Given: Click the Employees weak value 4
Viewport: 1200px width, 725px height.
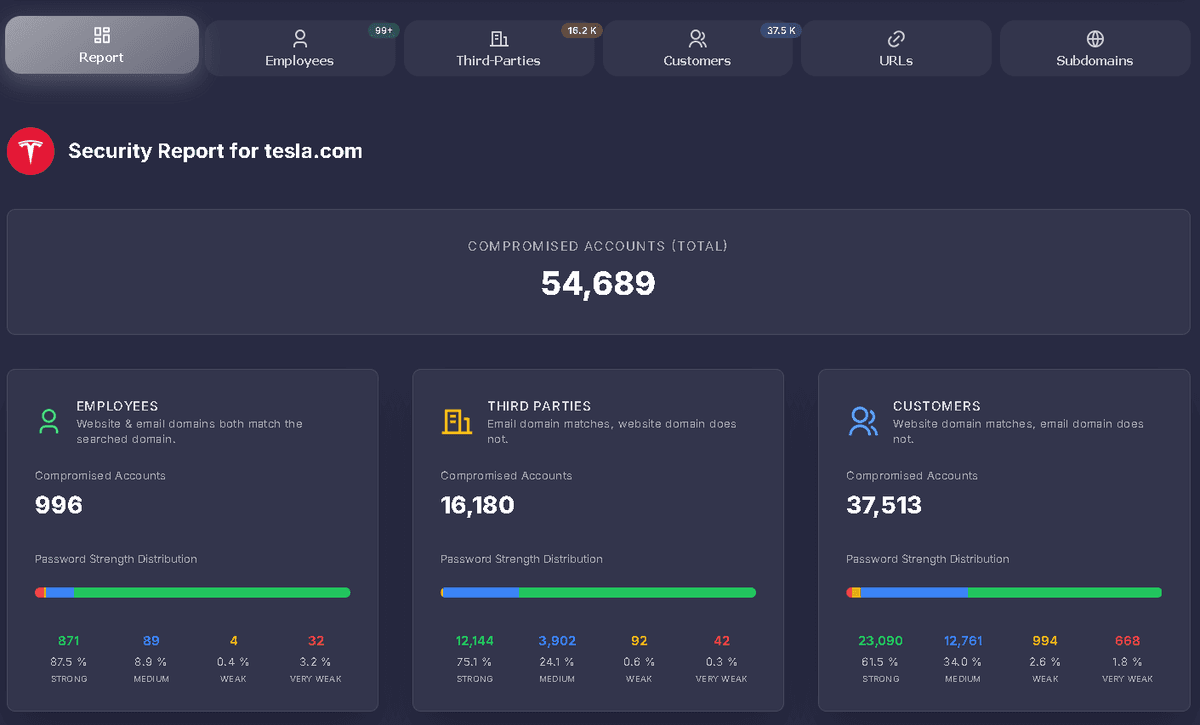Looking at the screenshot, I should (234, 641).
